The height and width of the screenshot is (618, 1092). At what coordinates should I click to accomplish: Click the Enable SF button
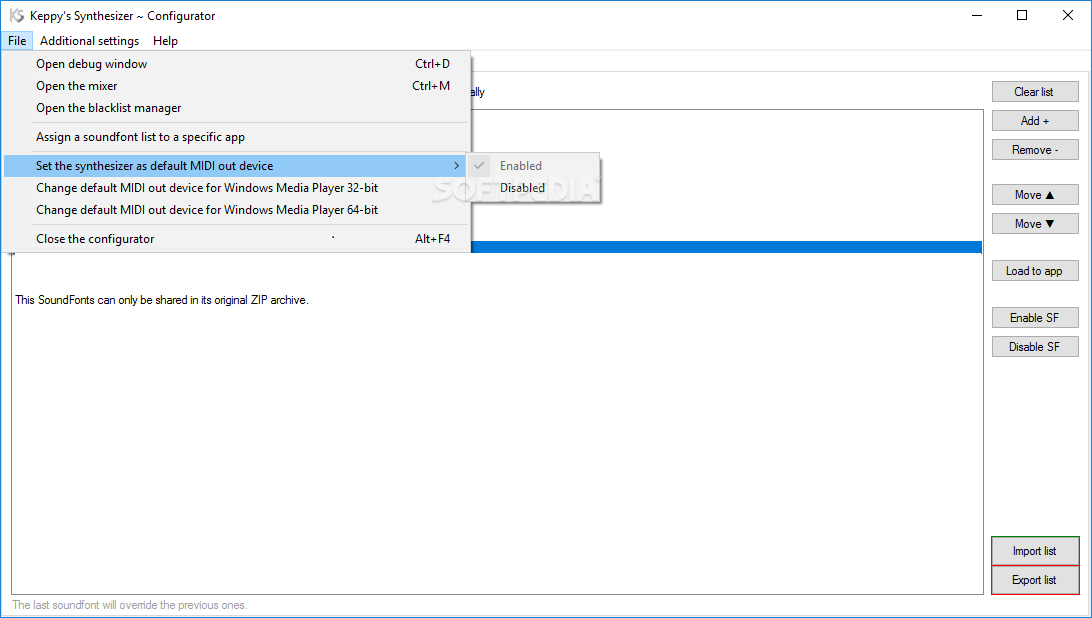1035,318
